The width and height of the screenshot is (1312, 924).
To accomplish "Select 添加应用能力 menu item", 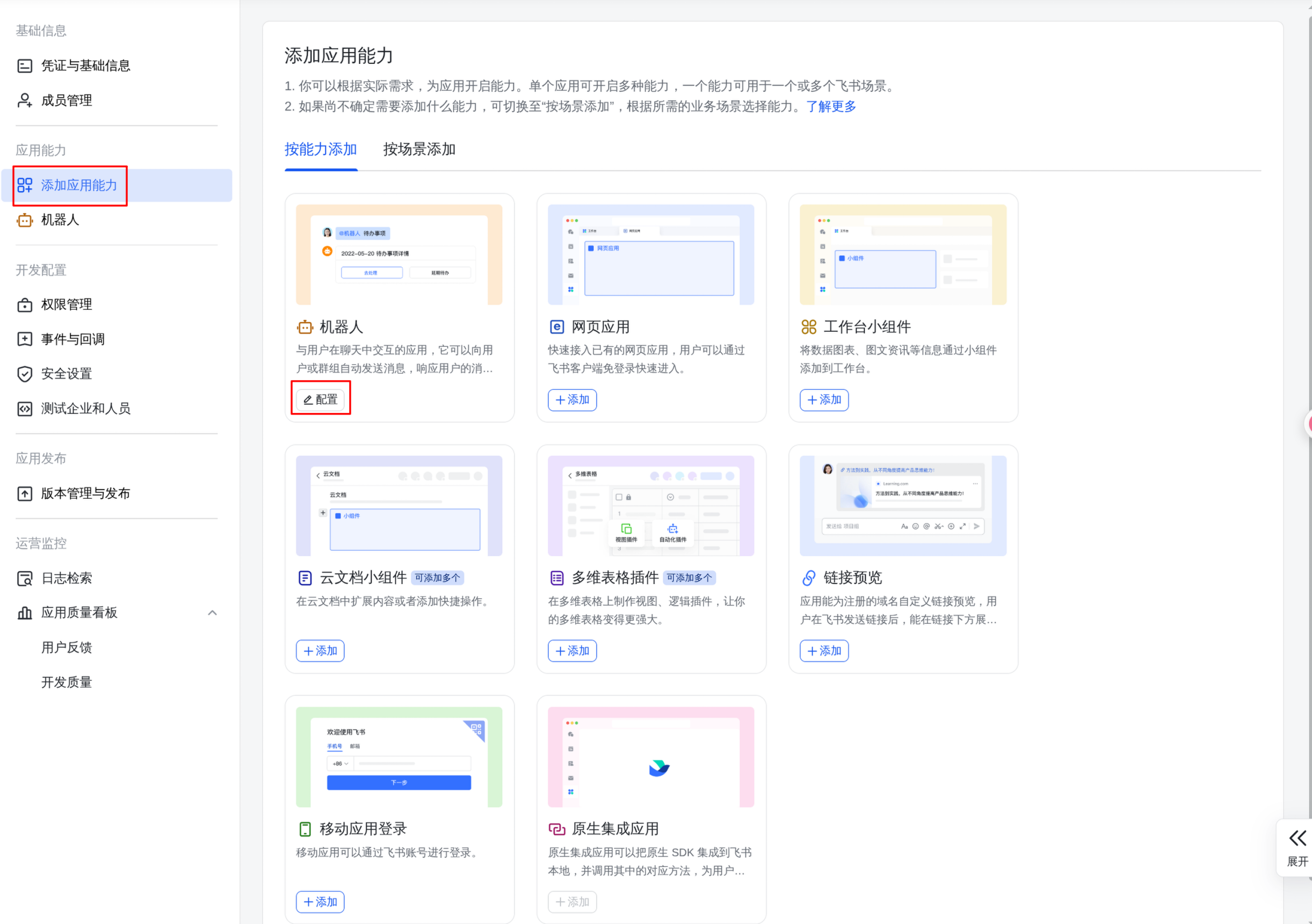I will point(117,185).
